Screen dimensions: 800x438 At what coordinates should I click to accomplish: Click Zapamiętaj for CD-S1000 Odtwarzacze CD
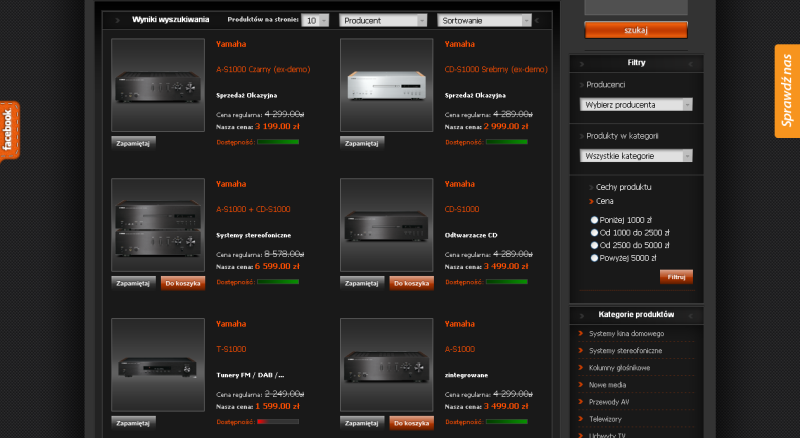coord(362,283)
